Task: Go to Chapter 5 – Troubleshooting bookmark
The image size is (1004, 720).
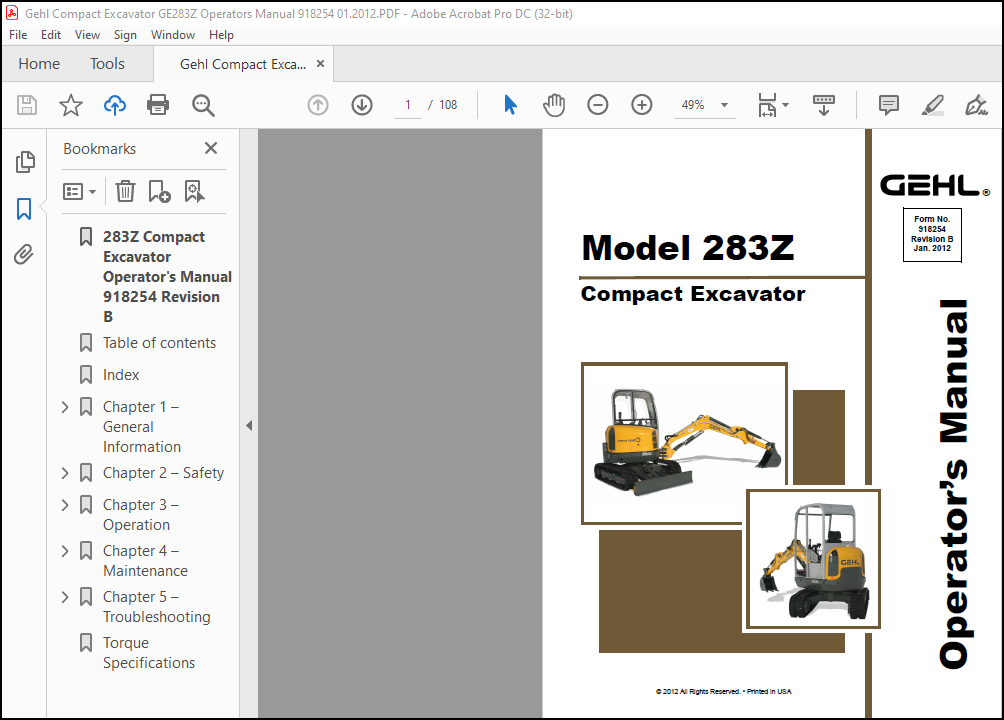Action: (156, 607)
